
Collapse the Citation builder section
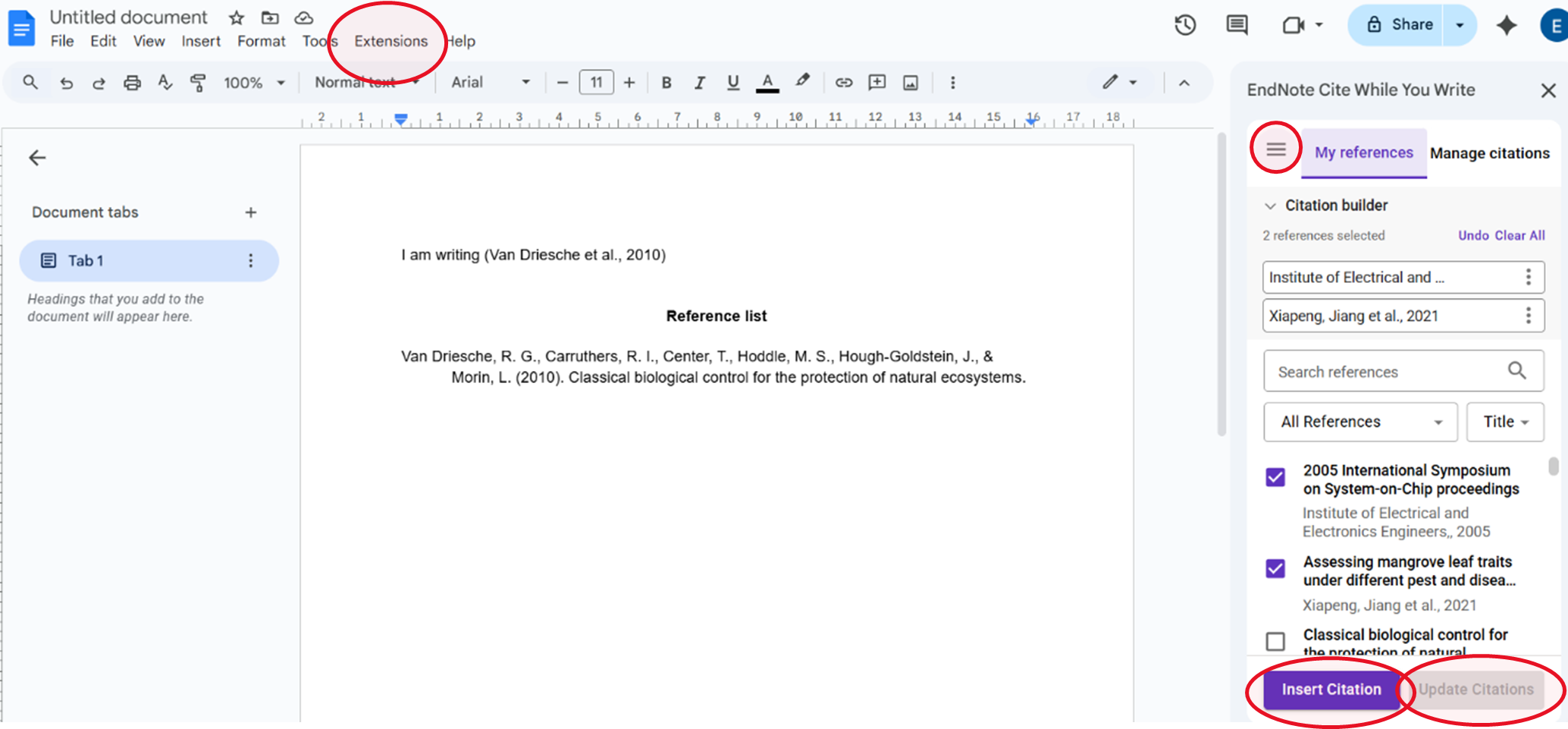point(1271,206)
